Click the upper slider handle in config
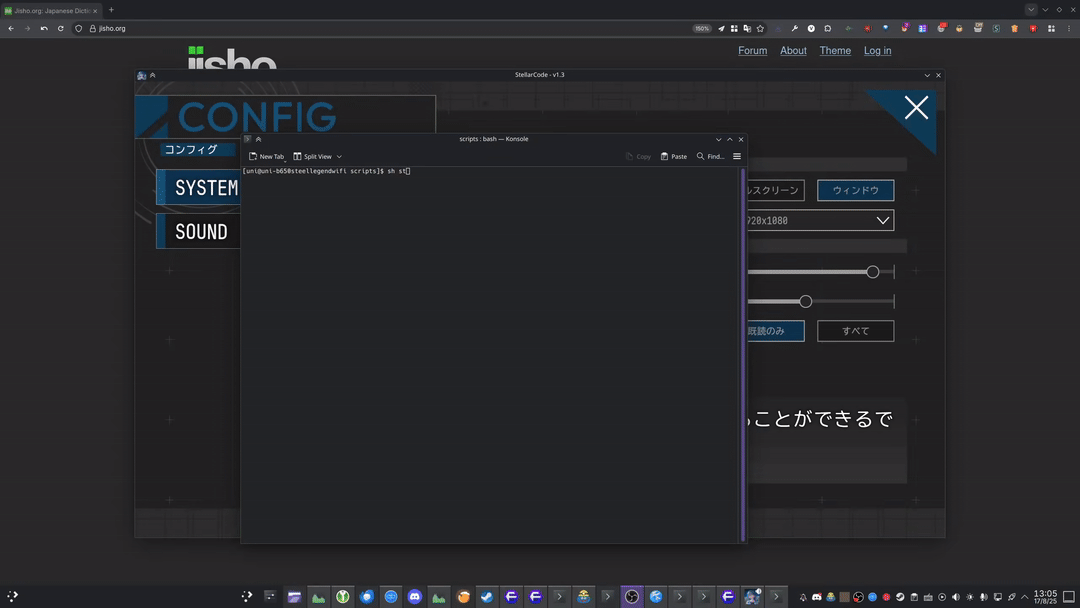The width and height of the screenshot is (1080, 608). point(872,271)
